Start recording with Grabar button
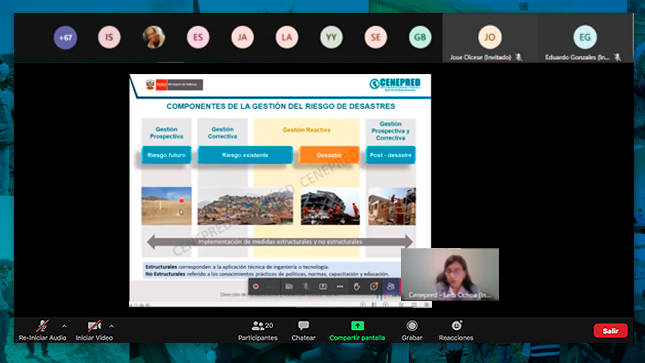Viewport: 645px width, 363px height. tap(412, 330)
